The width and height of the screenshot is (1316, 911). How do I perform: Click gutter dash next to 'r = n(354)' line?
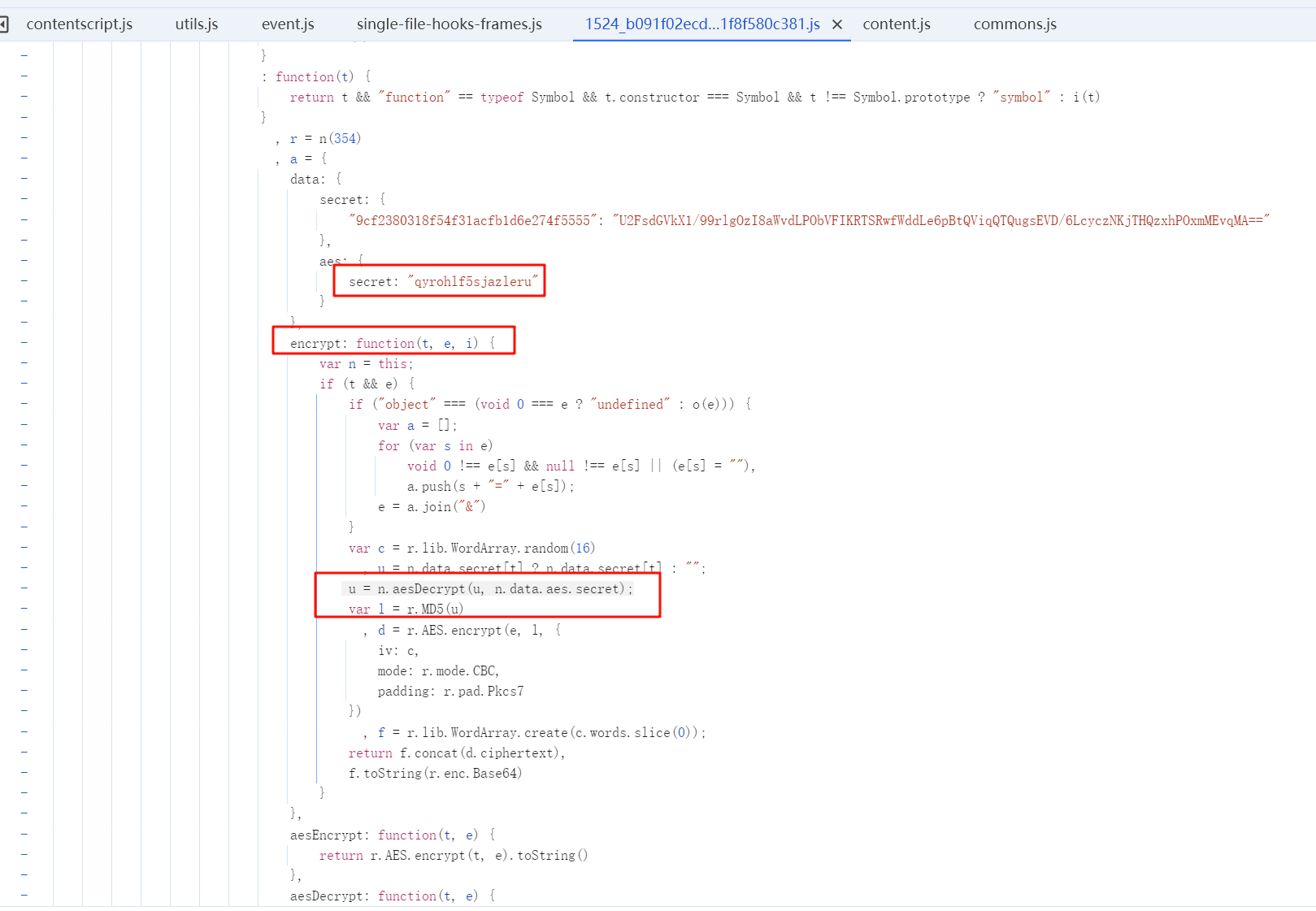[x=24, y=137]
